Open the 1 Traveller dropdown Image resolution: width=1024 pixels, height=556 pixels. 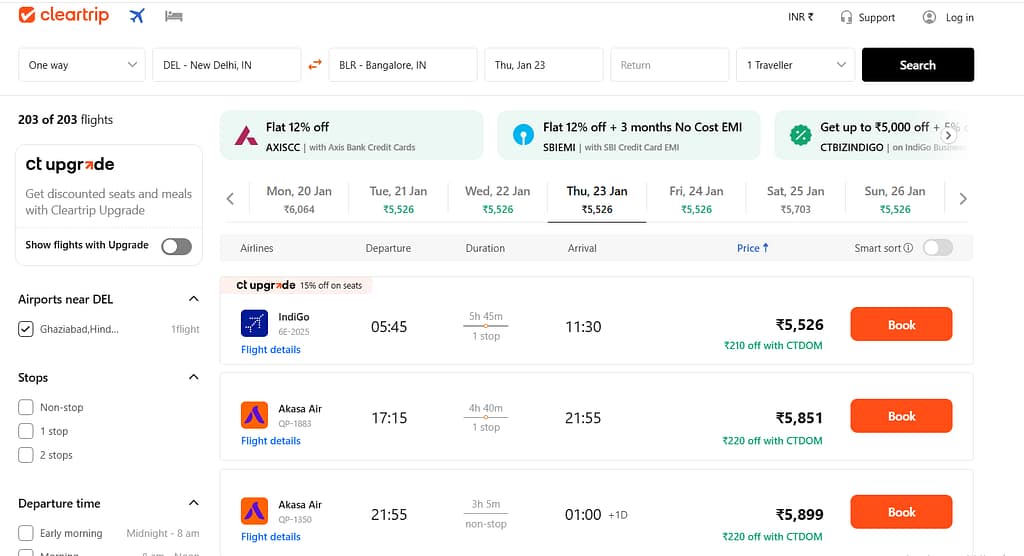[x=795, y=65]
